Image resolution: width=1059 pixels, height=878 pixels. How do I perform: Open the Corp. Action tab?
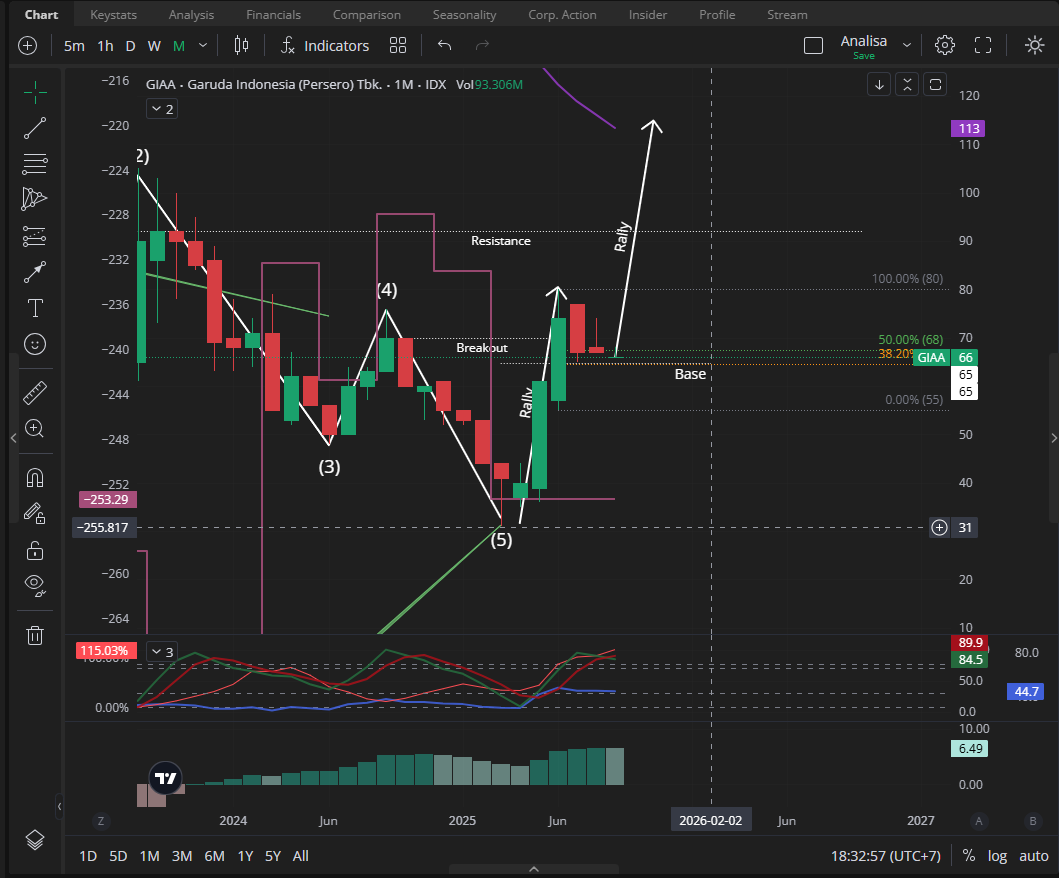click(563, 15)
